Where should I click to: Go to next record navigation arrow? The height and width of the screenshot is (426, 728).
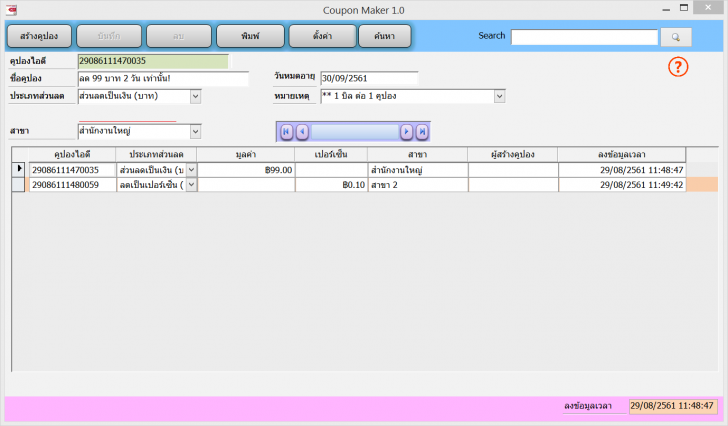coord(406,132)
